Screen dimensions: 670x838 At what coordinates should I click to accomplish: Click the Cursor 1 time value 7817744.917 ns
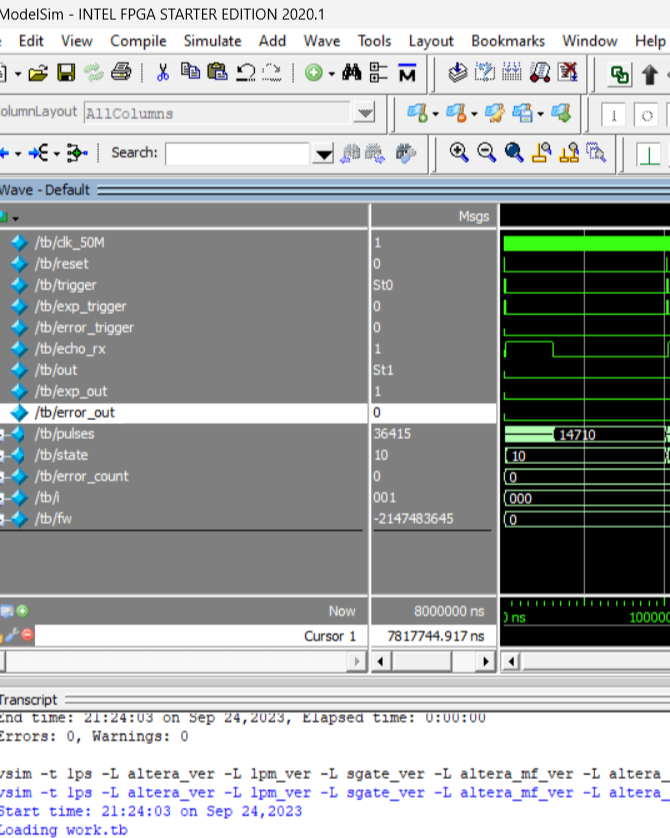pyautogui.click(x=435, y=636)
